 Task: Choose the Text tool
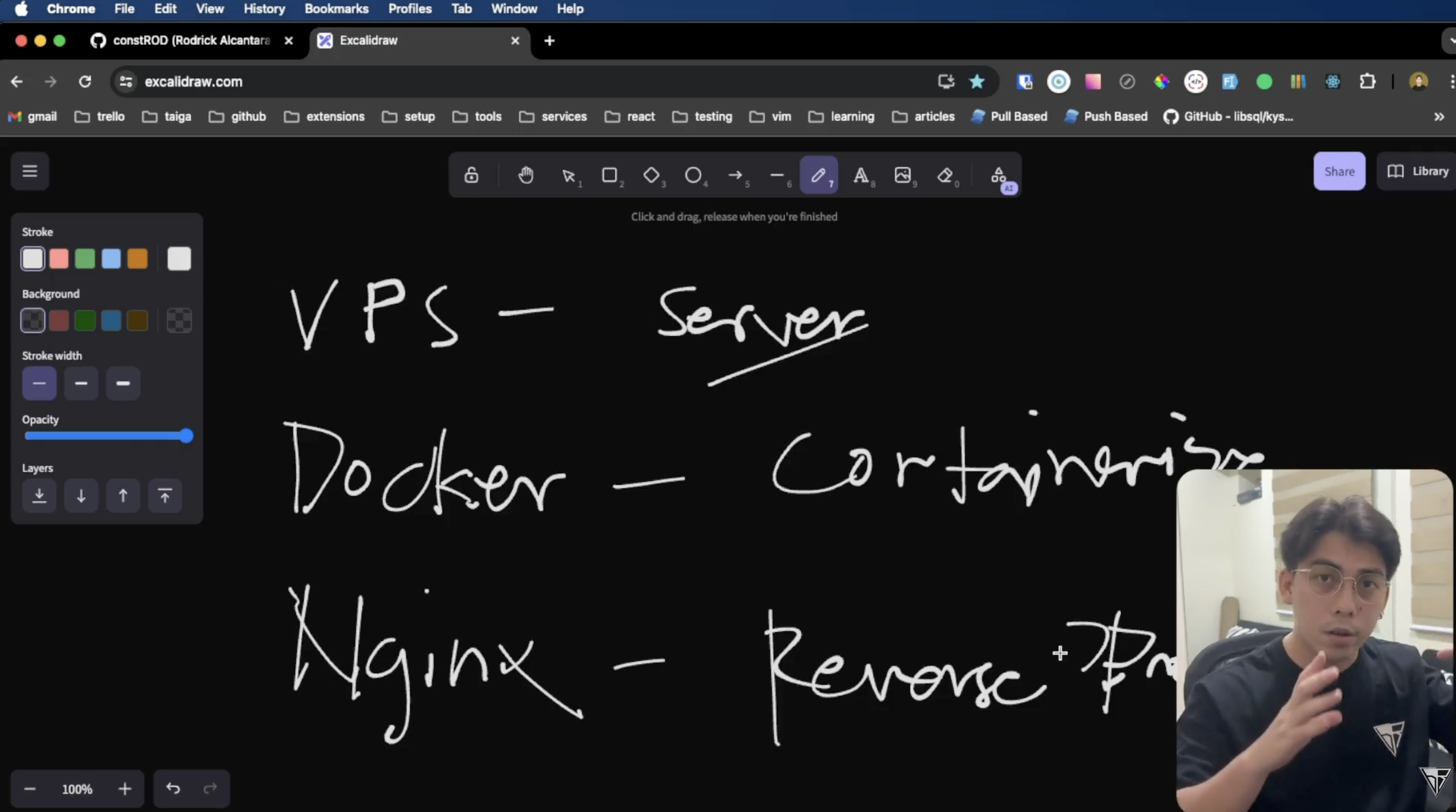coord(861,175)
